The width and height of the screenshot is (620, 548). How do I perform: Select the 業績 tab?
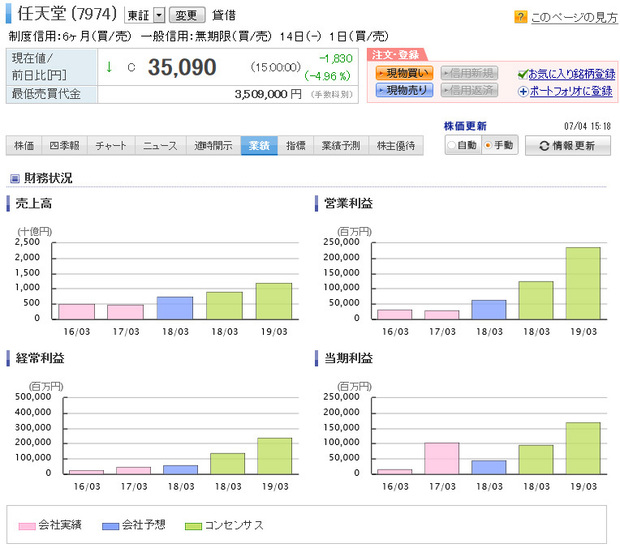[x=259, y=146]
